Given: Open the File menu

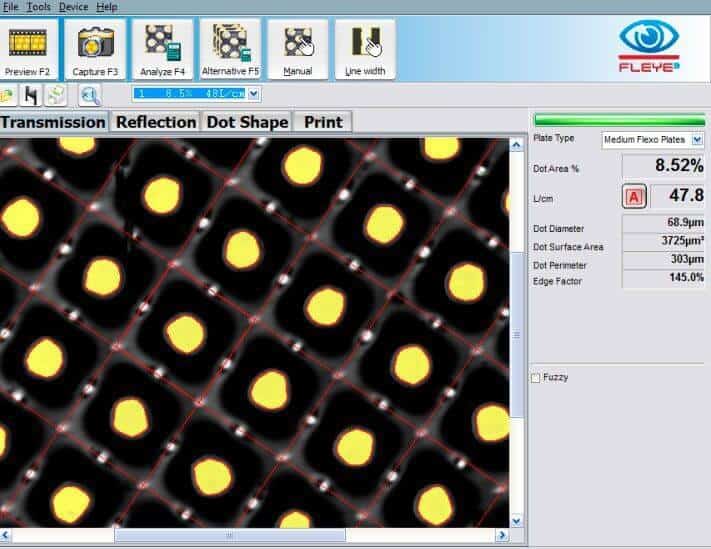Looking at the screenshot, I should [x=10, y=7].
